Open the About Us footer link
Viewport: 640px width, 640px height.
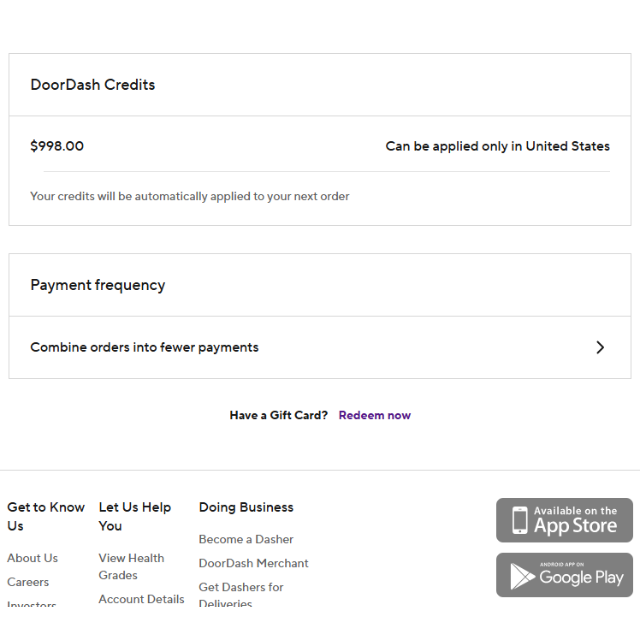pos(33,558)
